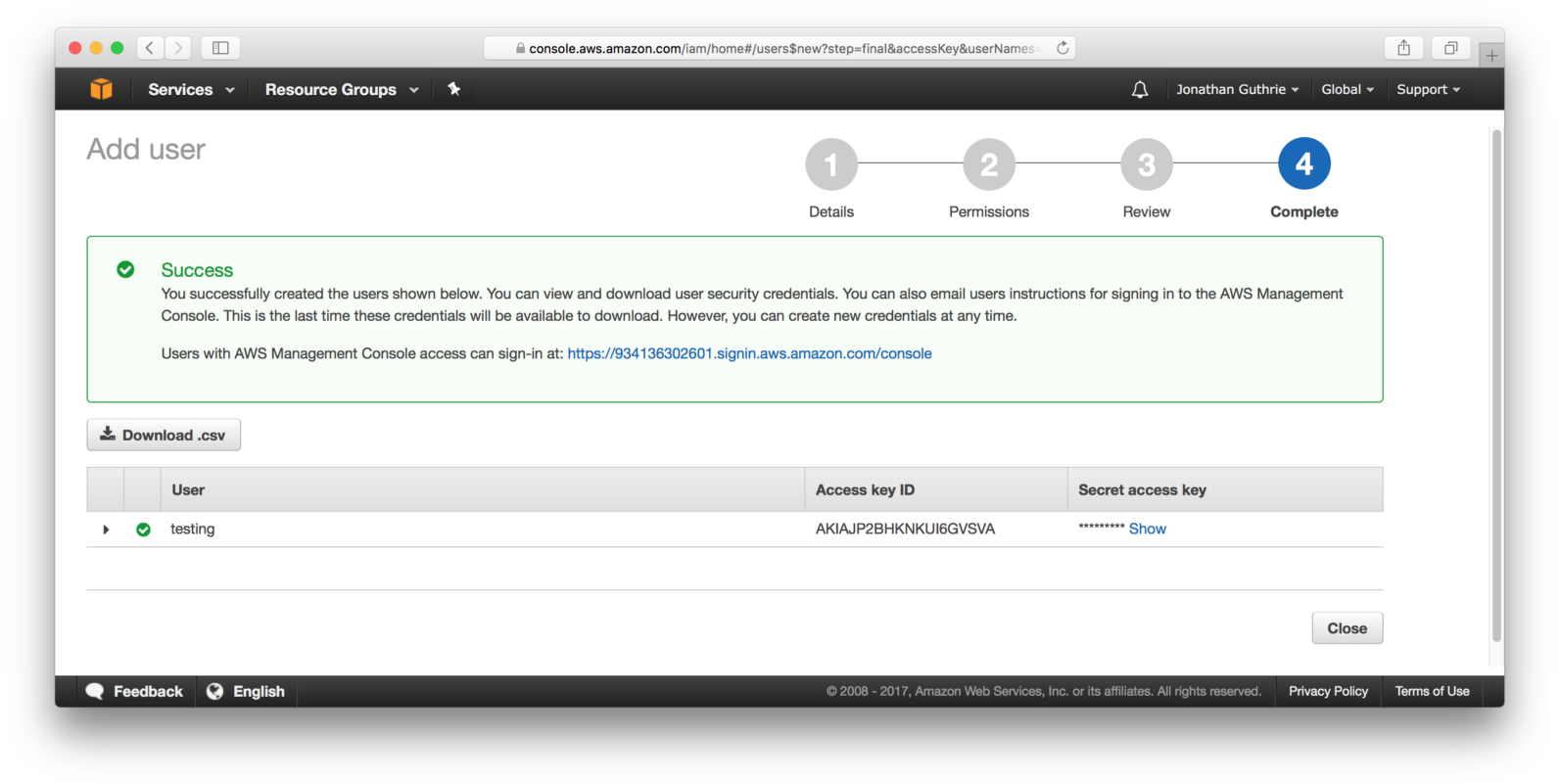Click the Safari address bar URL field
This screenshot has width=1559, height=784.
click(x=779, y=48)
